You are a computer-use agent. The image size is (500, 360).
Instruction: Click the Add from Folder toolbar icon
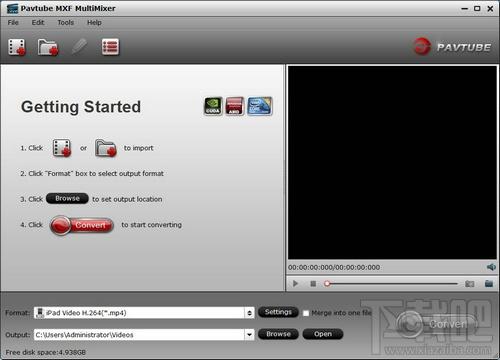click(48, 47)
